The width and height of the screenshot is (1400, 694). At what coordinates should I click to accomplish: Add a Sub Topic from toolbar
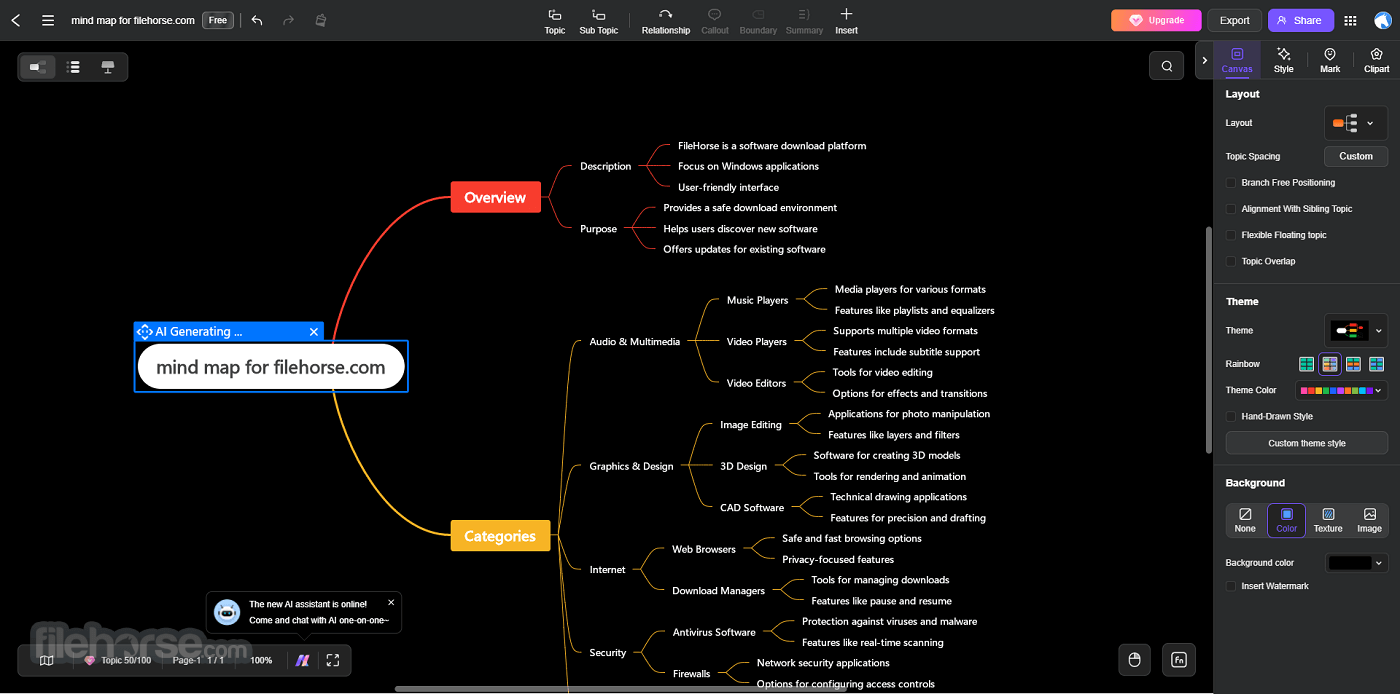click(x=599, y=21)
